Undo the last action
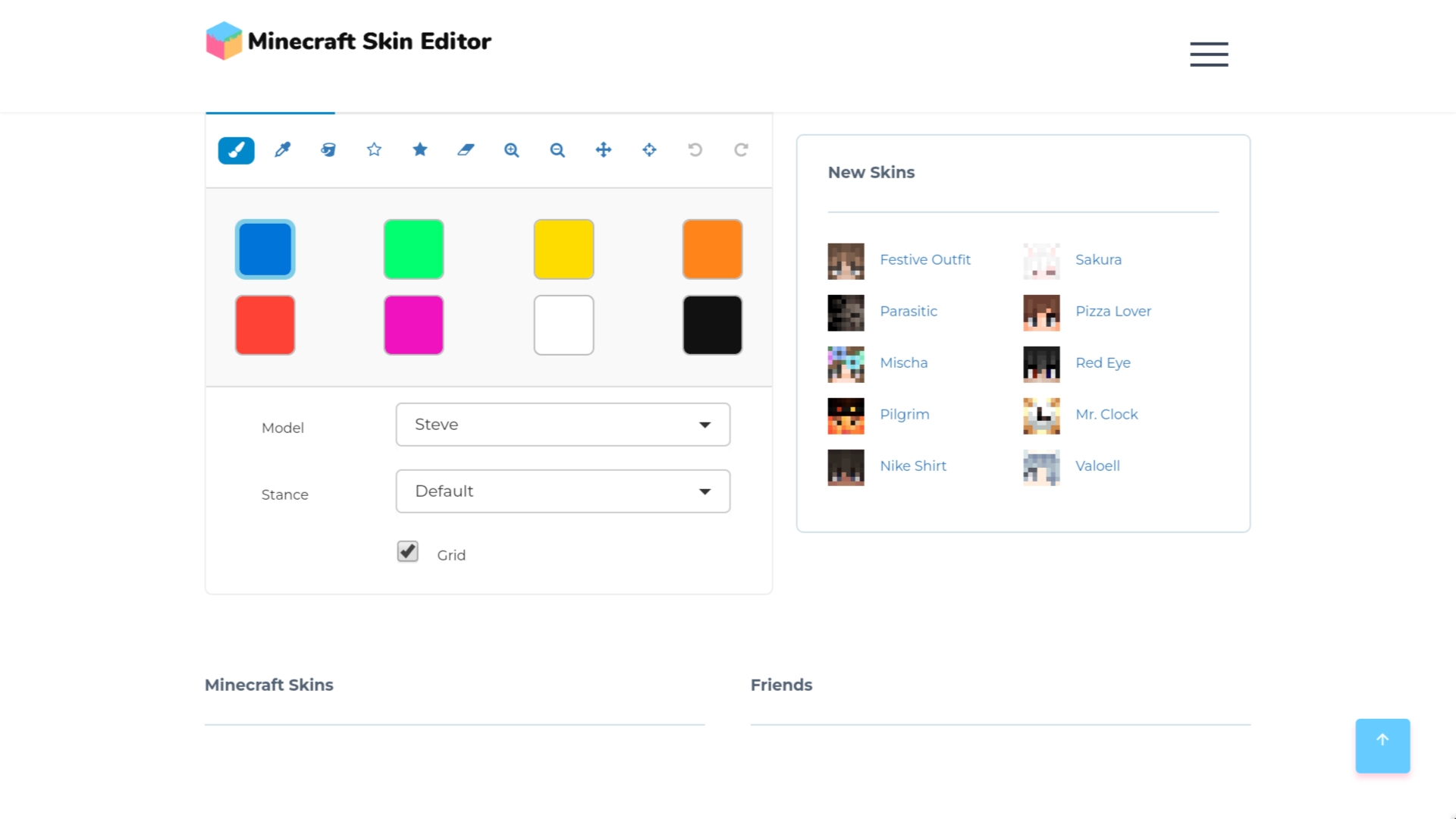The height and width of the screenshot is (819, 1456). click(x=695, y=150)
